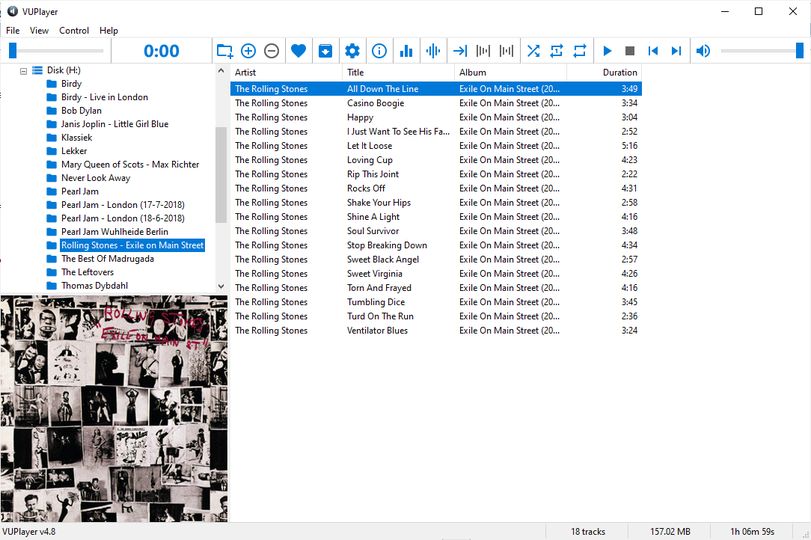Select the Let It Loose track

point(436,146)
